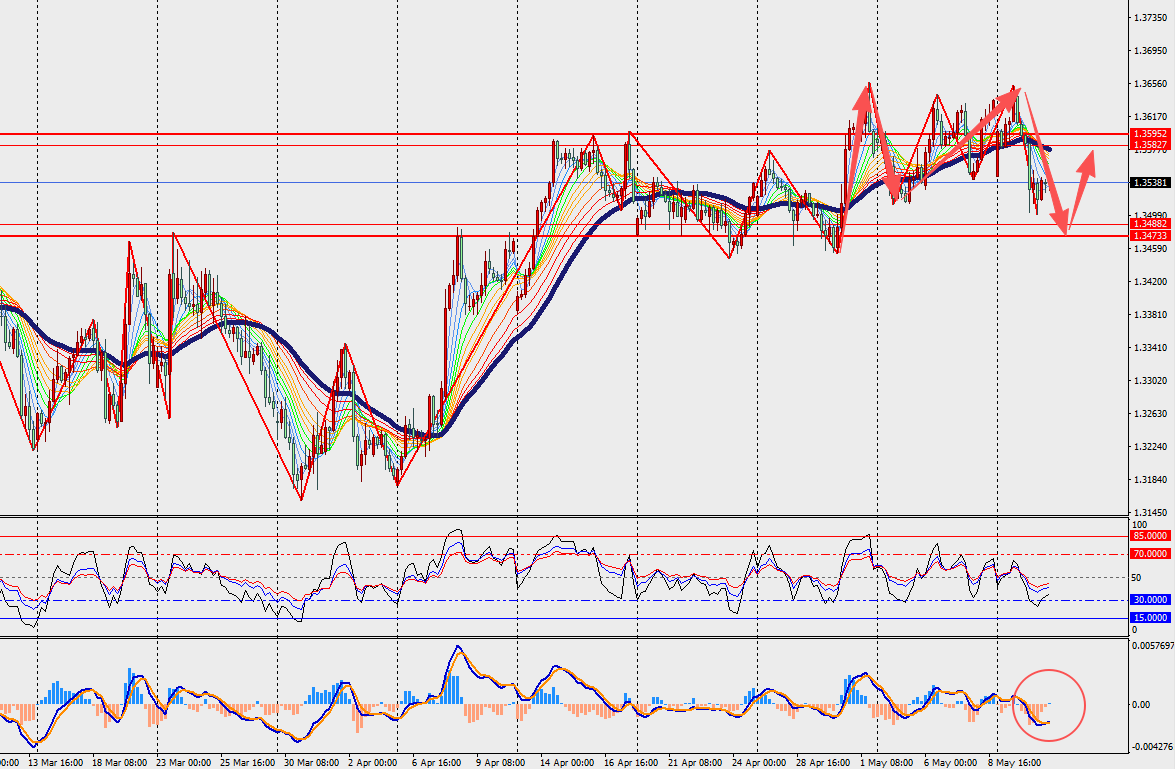Click the 1 May 08:00 time label
The height and width of the screenshot is (769, 1176).
pyautogui.click(x=886, y=762)
